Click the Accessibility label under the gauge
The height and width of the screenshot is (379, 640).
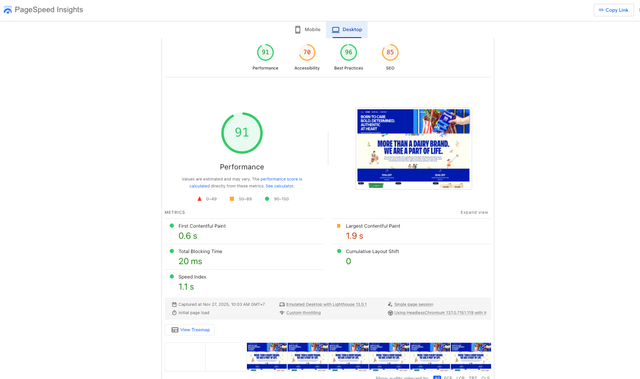click(x=307, y=68)
